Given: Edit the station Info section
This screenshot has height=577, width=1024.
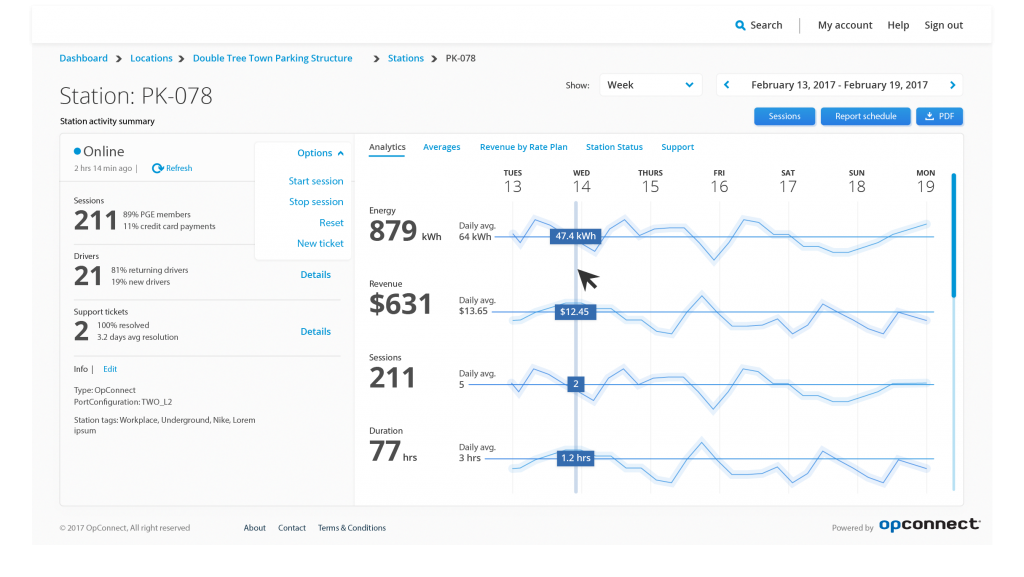Looking at the screenshot, I should (109, 368).
